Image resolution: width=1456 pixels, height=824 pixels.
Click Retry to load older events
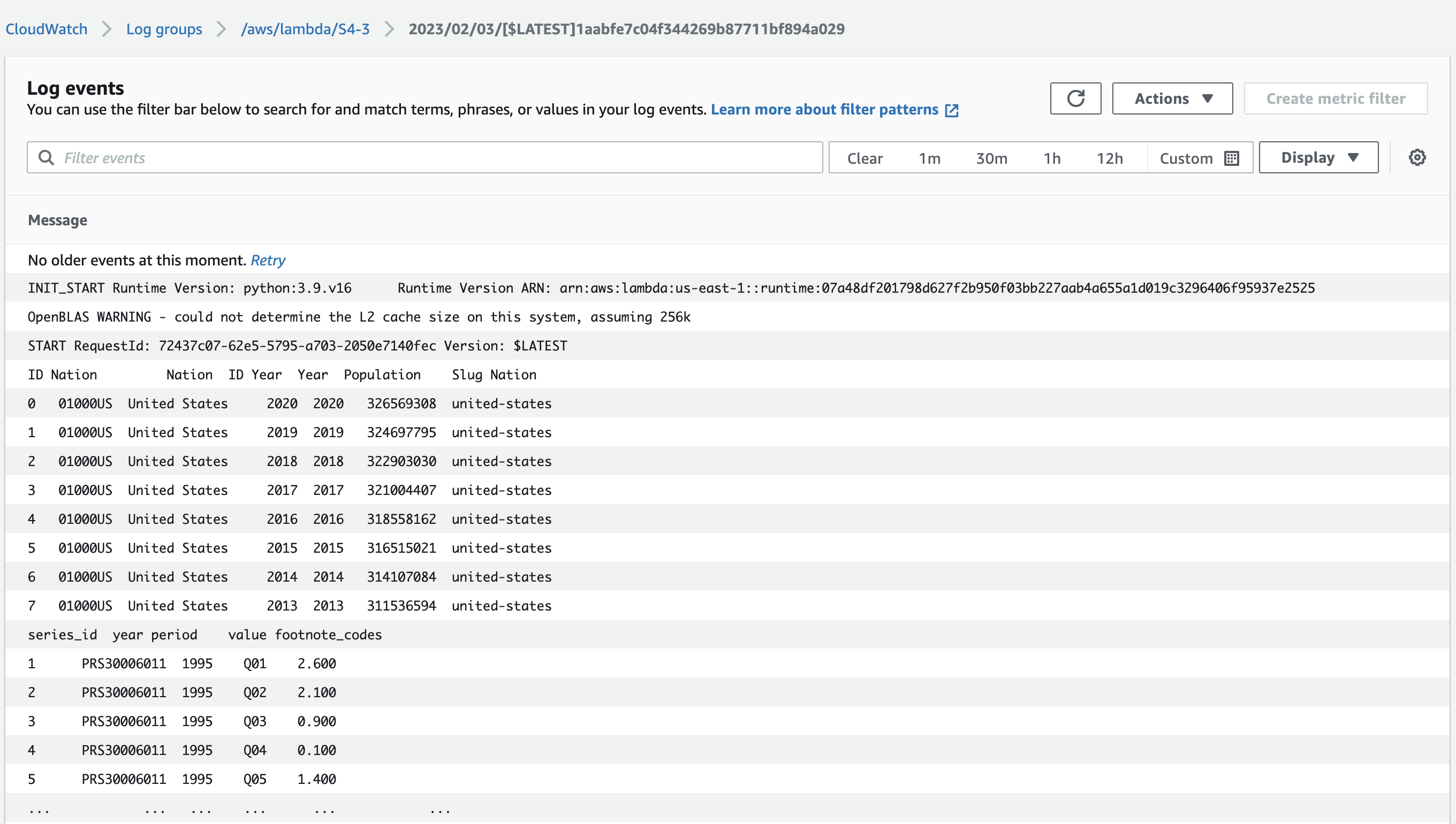[268, 261]
